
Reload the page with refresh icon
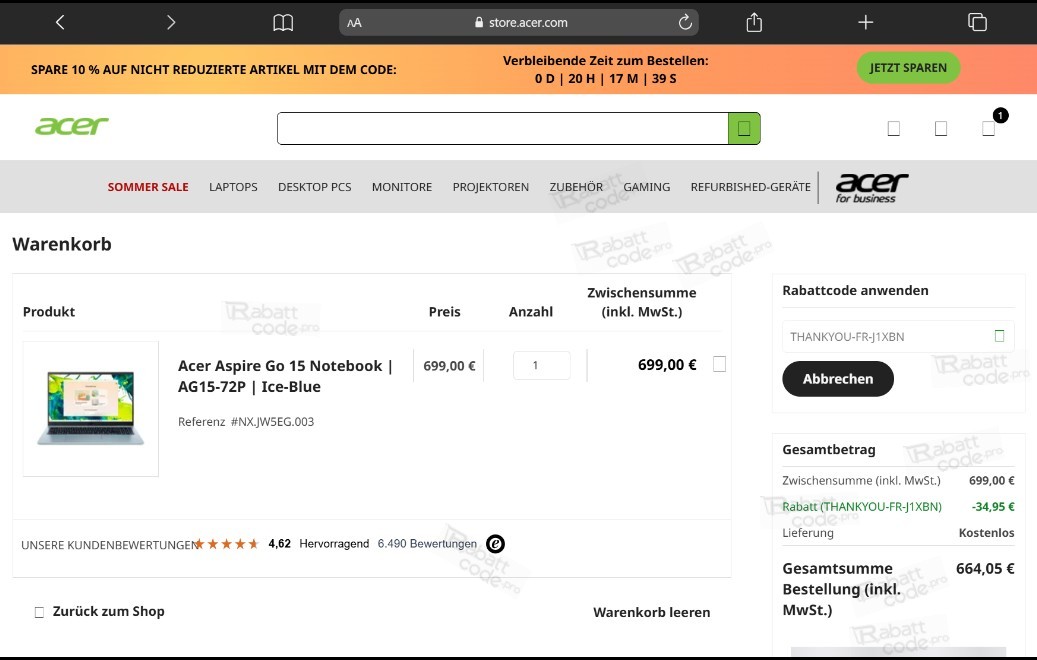tap(685, 22)
